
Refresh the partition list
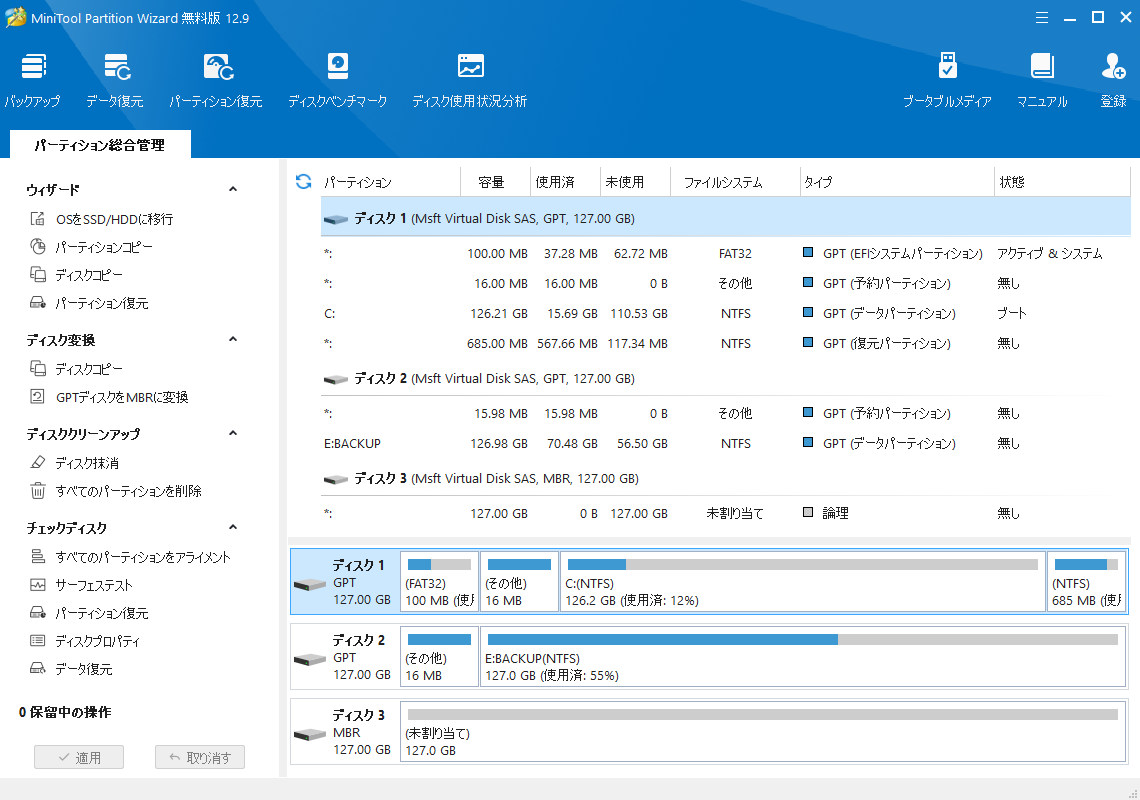[x=304, y=181]
